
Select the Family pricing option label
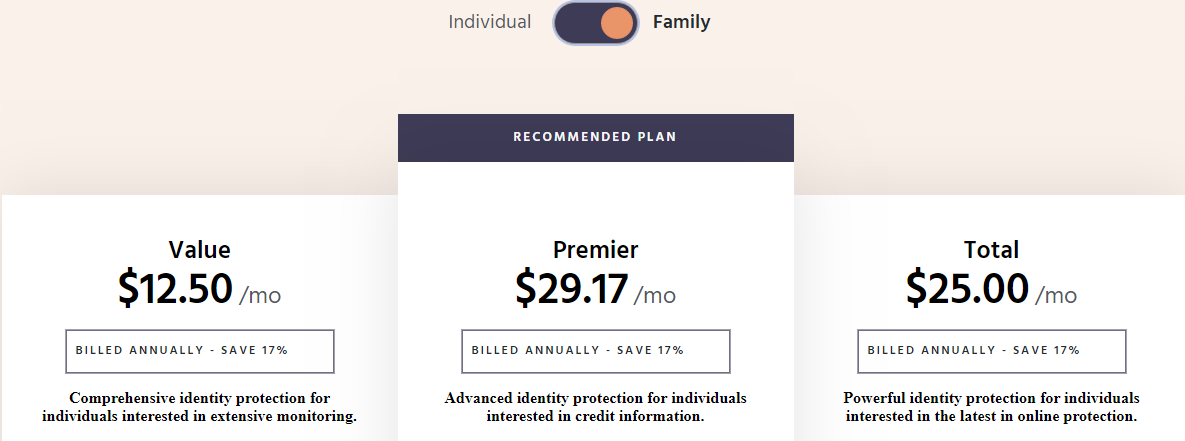682,22
